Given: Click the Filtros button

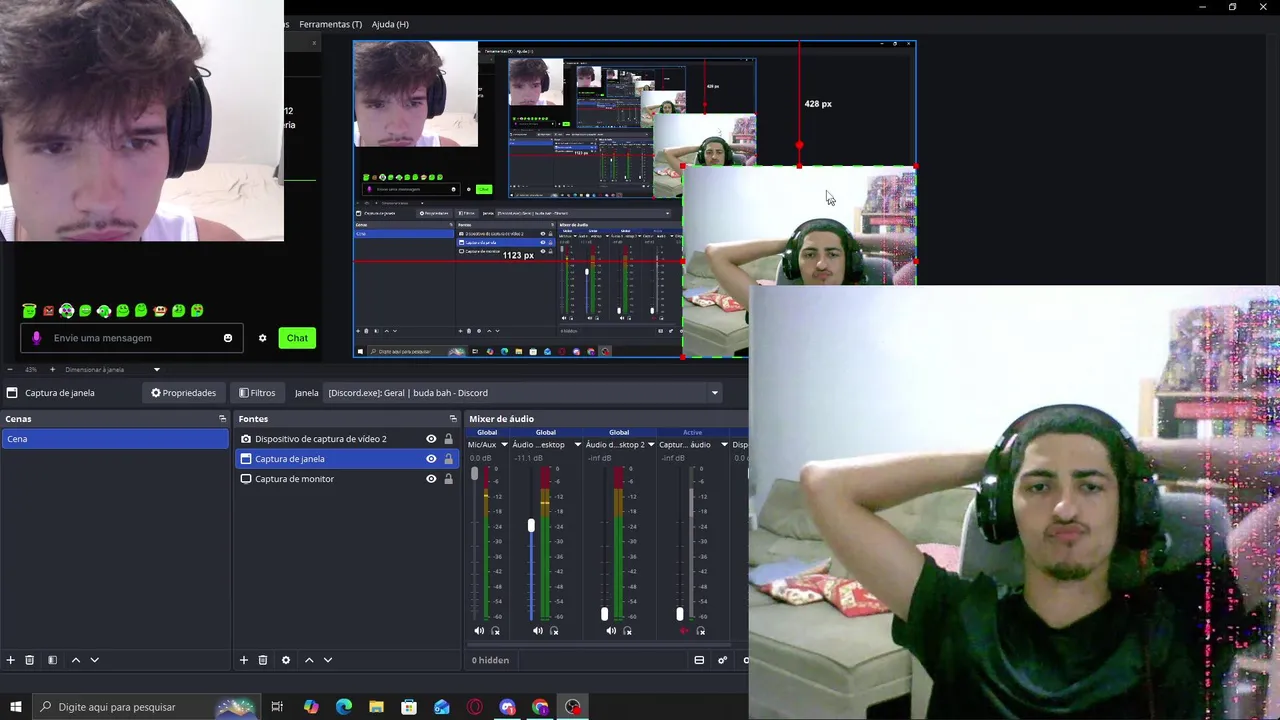Looking at the screenshot, I should pos(257,393).
